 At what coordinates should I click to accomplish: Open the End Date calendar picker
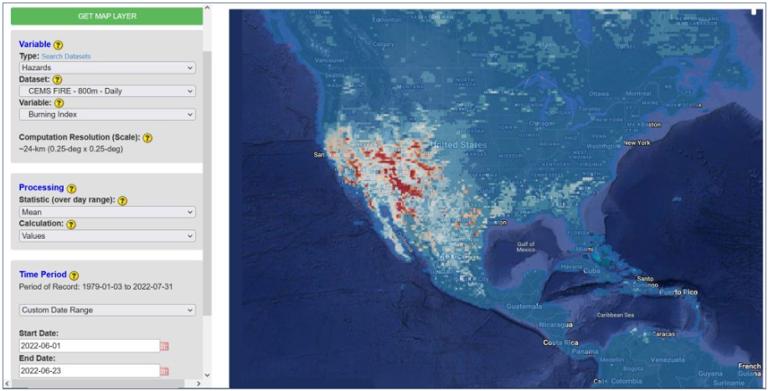tap(165, 371)
